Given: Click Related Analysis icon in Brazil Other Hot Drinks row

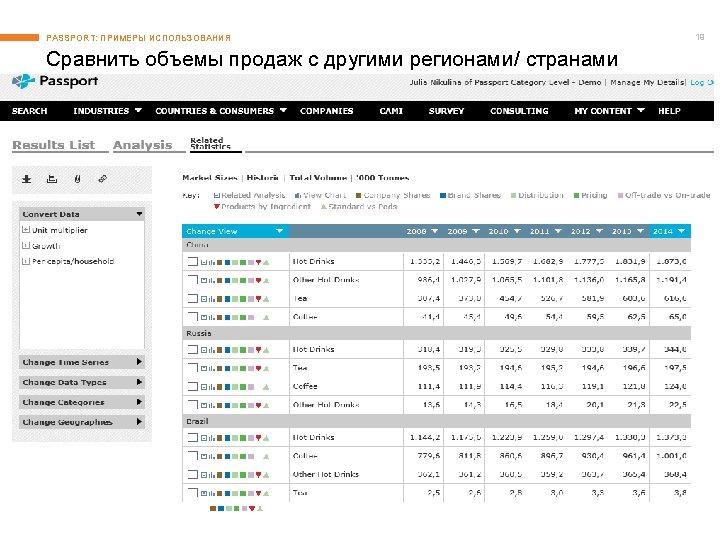Looking at the screenshot, I should pyautogui.click(x=204, y=475).
